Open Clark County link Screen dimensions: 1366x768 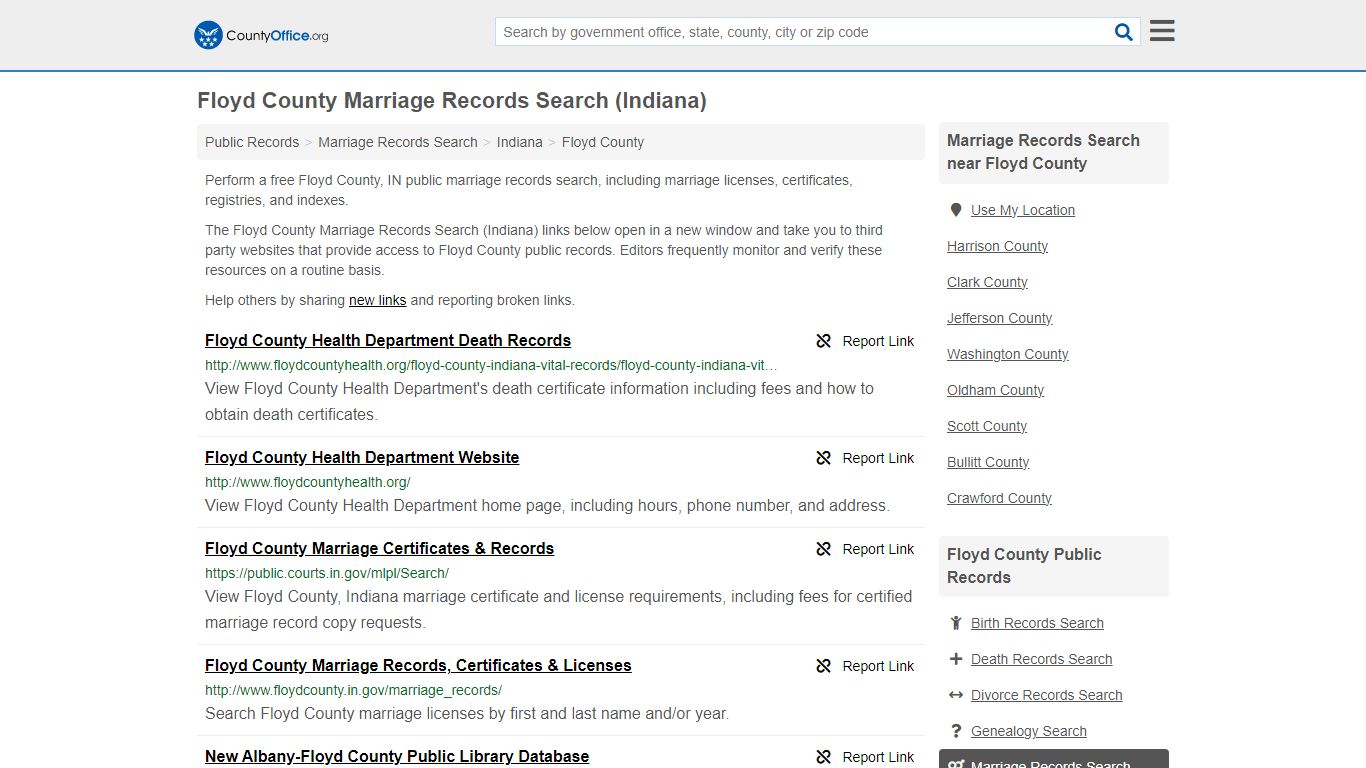pos(988,282)
